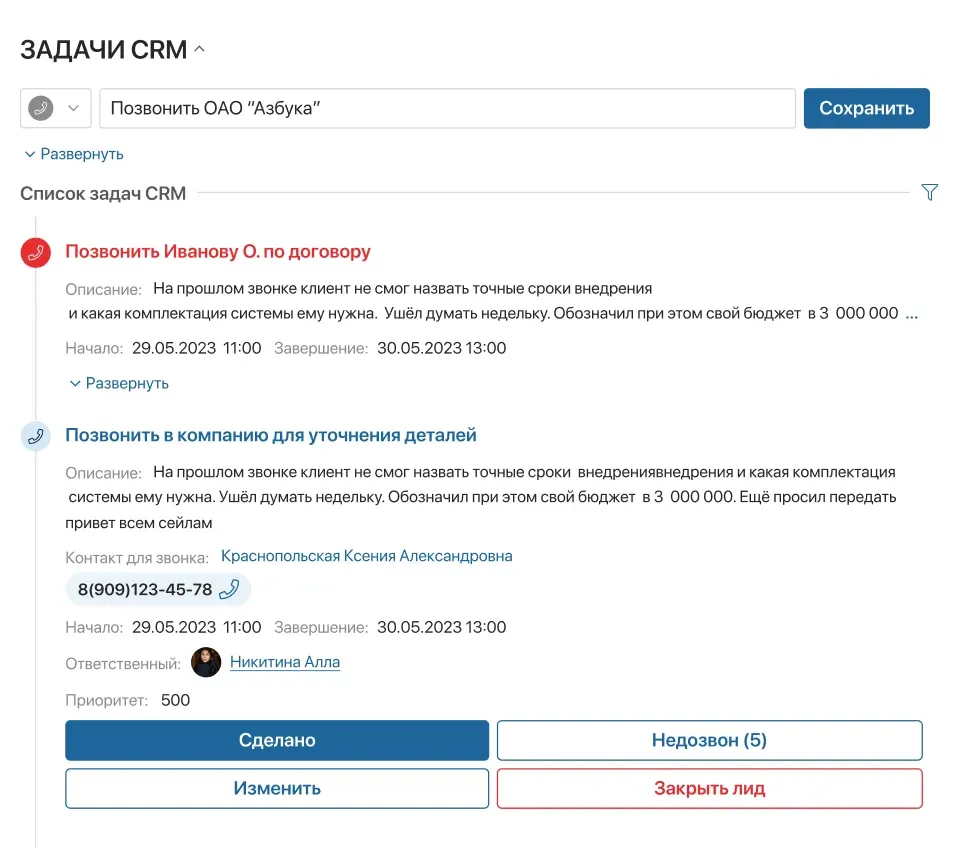Click the task name input field
Screen dimensions: 964x848
pyautogui.click(x=447, y=109)
